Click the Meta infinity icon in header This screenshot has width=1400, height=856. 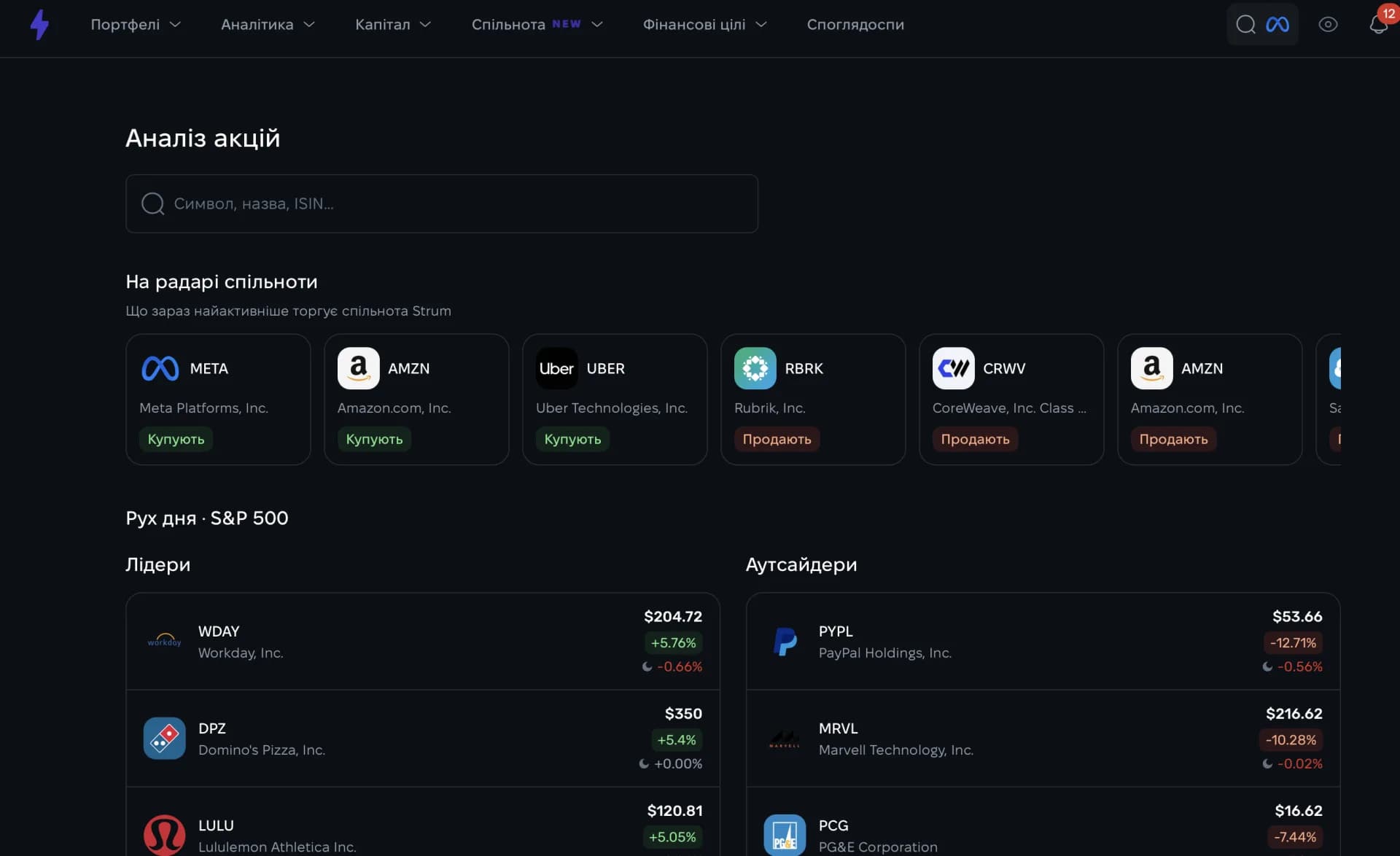1277,24
